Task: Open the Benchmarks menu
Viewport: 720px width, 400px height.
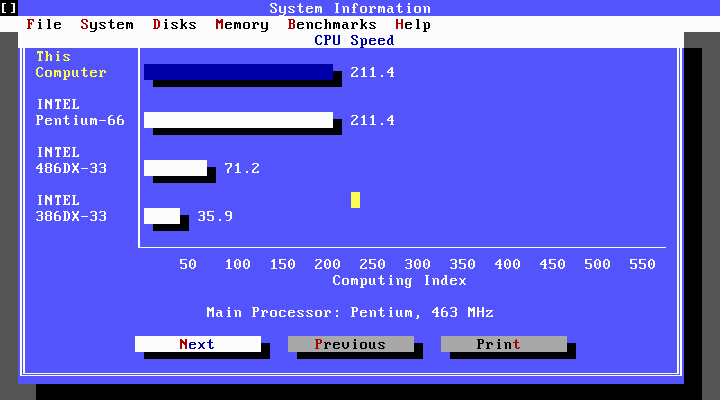Action: [x=332, y=24]
